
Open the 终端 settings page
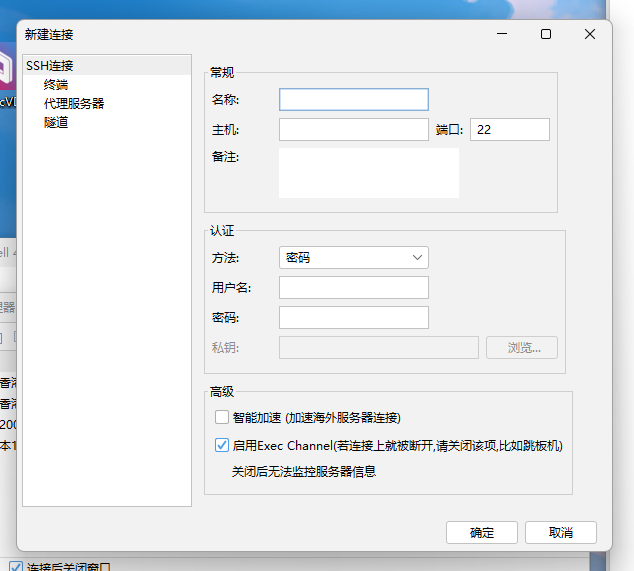pyautogui.click(x=56, y=85)
